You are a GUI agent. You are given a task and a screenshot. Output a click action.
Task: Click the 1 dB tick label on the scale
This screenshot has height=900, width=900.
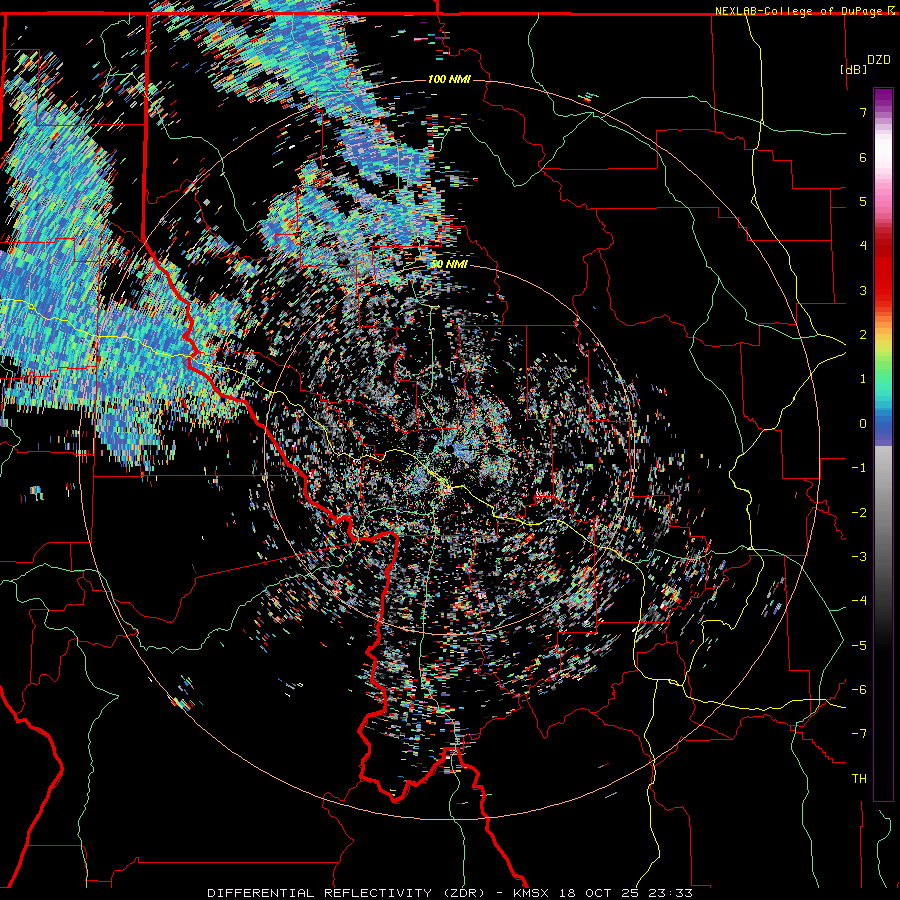pyautogui.click(x=863, y=379)
